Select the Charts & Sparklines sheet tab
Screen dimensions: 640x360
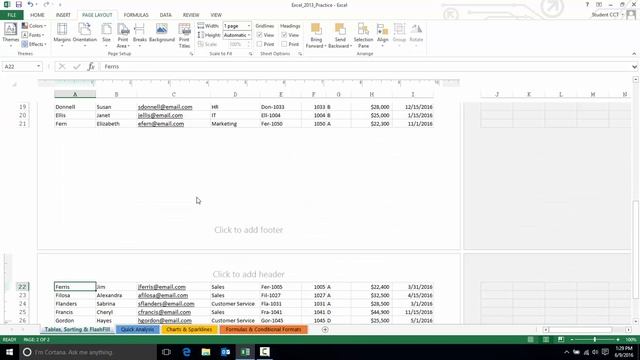coord(189,329)
